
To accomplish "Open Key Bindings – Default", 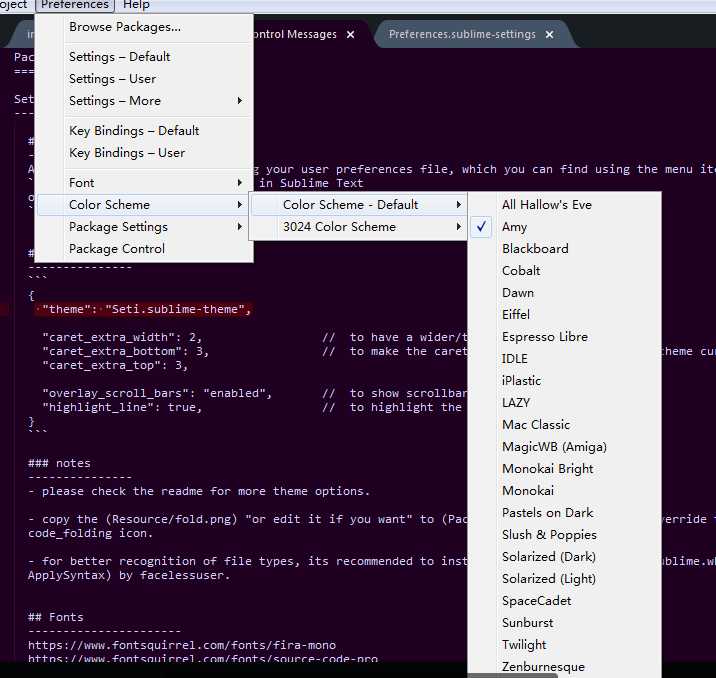I will [x=144, y=131].
